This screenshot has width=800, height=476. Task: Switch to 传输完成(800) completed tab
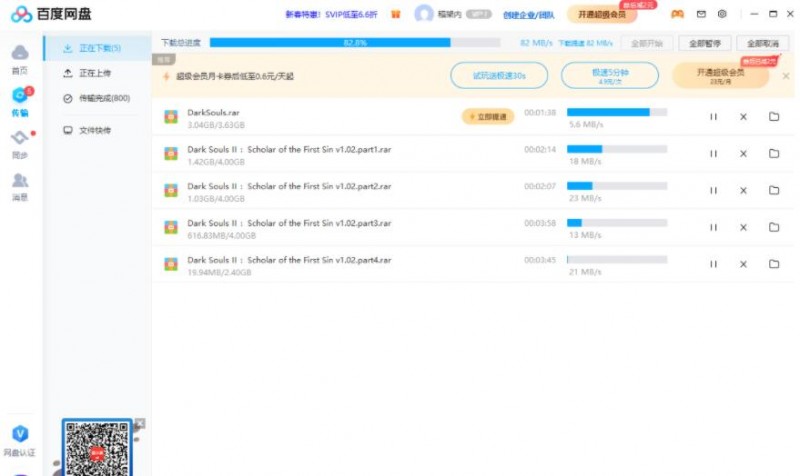(x=97, y=98)
